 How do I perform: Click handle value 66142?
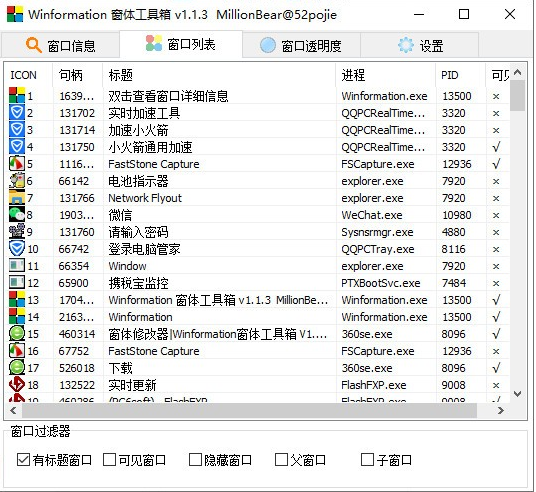point(73,181)
